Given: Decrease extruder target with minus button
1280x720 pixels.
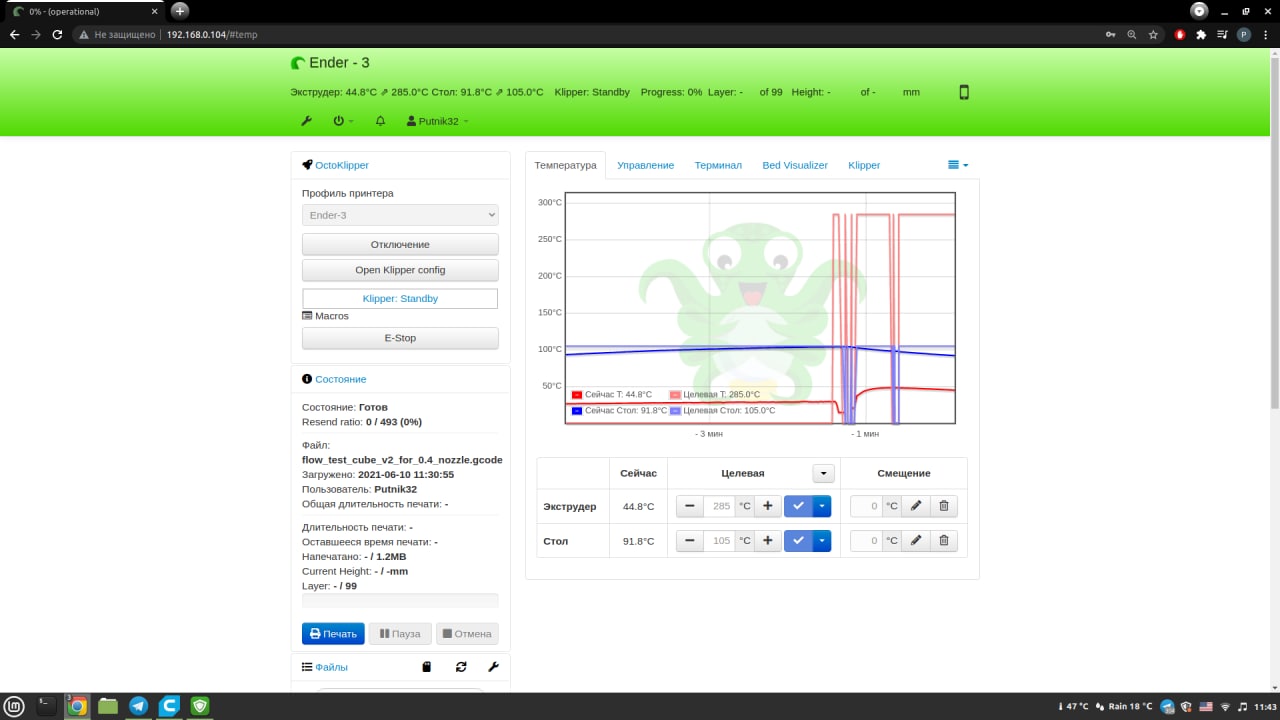Looking at the screenshot, I should (690, 506).
